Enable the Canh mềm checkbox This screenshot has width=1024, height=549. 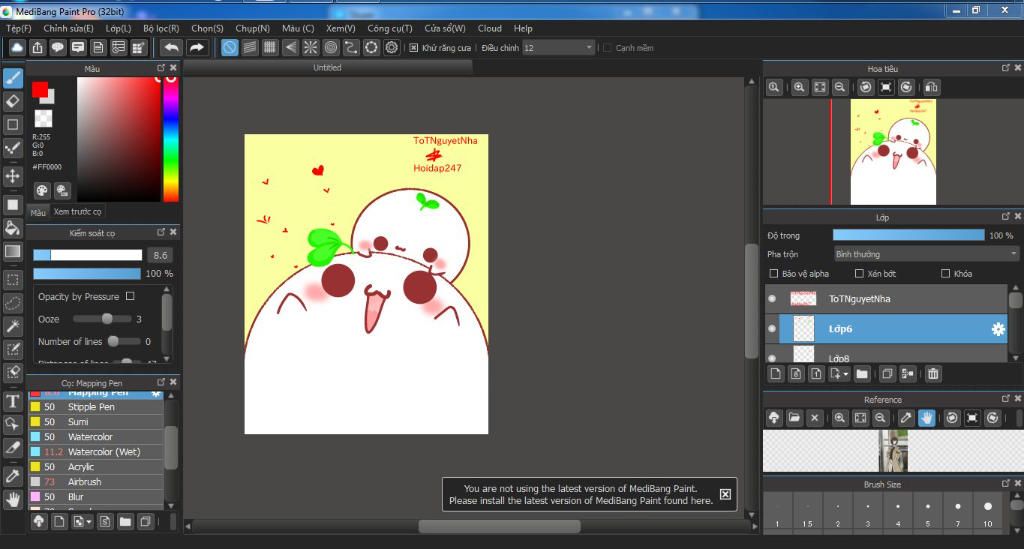pos(607,48)
